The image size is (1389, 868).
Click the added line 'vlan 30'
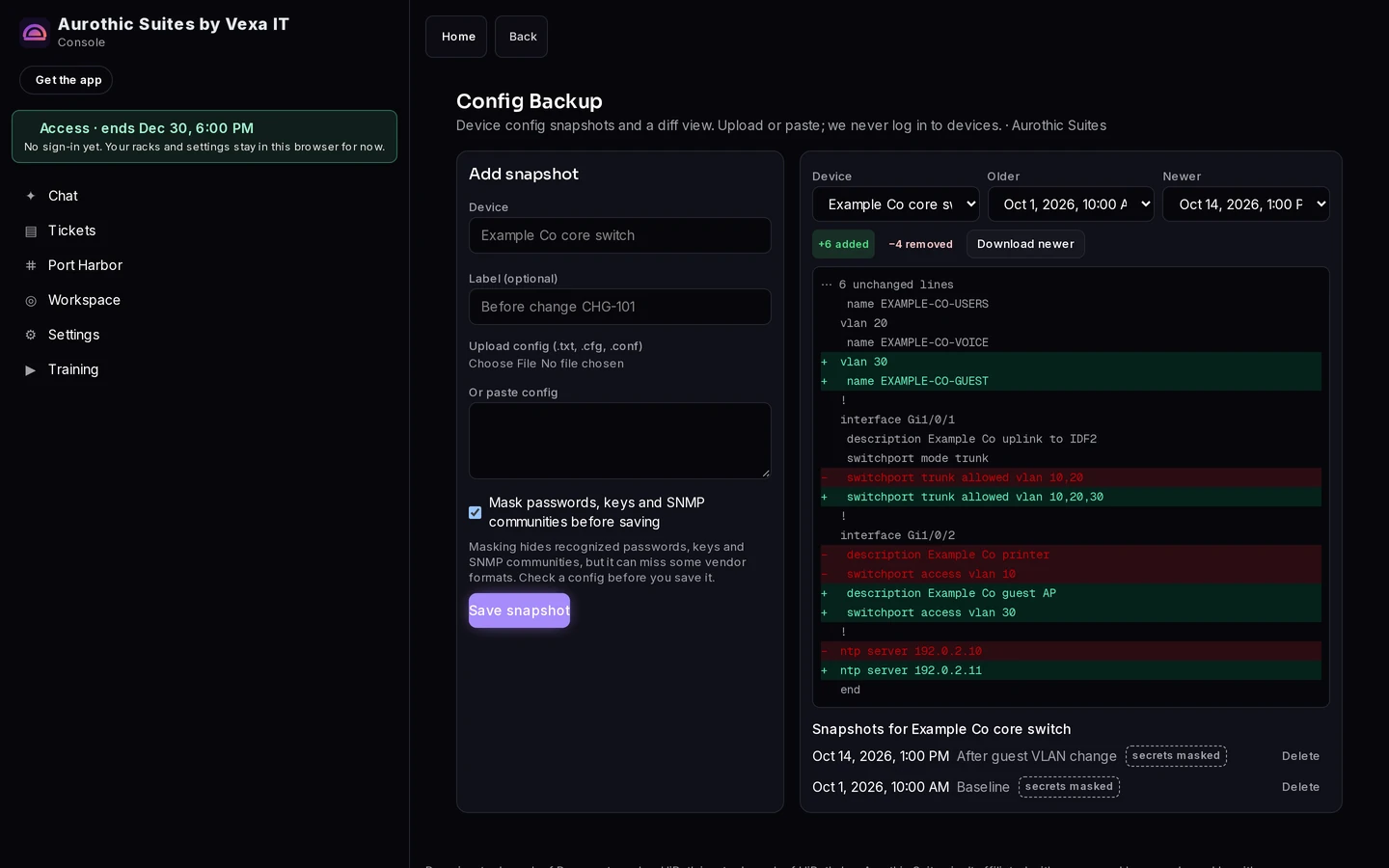click(1071, 362)
